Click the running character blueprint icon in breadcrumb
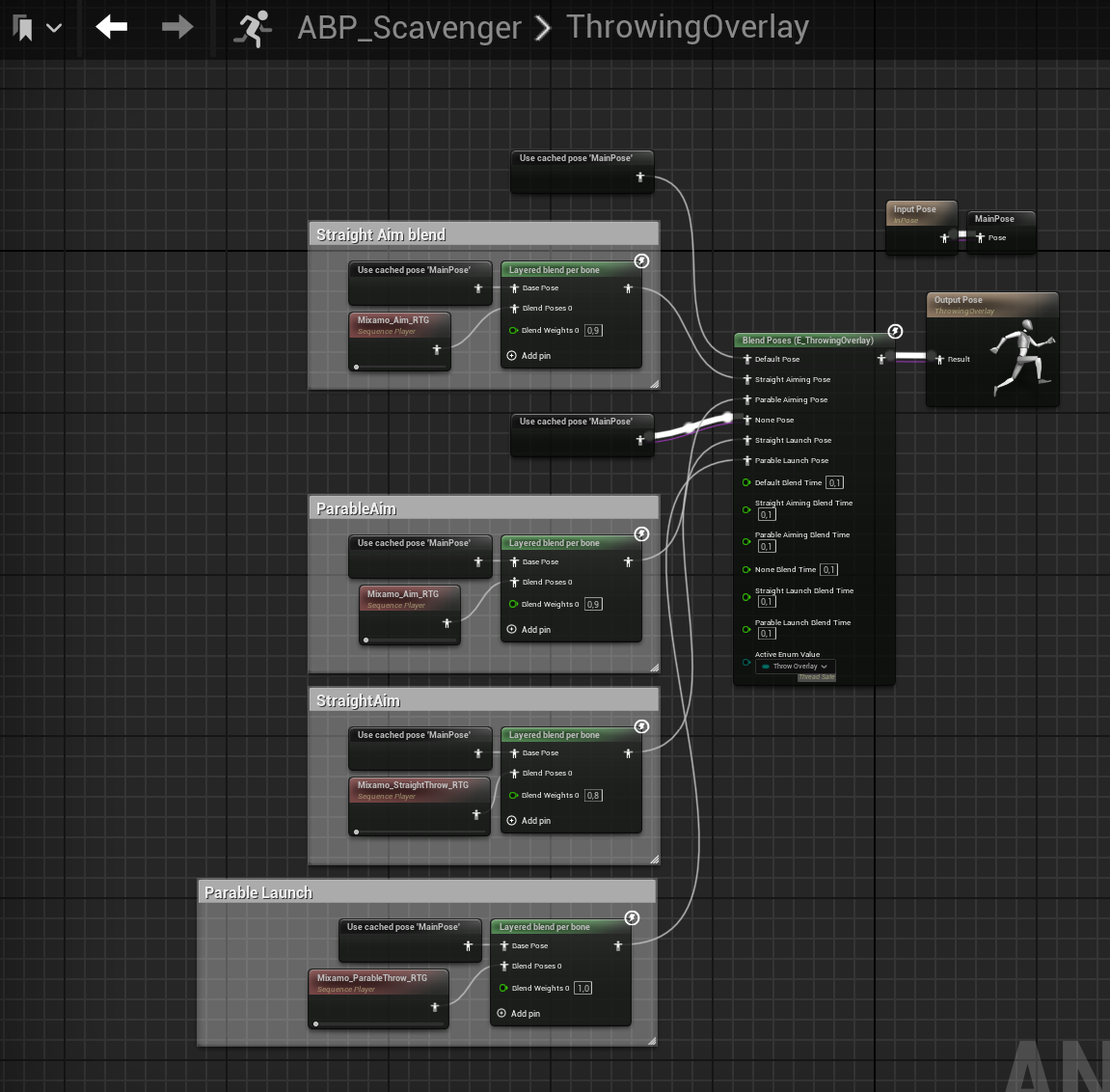The image size is (1110, 1092). 253,27
